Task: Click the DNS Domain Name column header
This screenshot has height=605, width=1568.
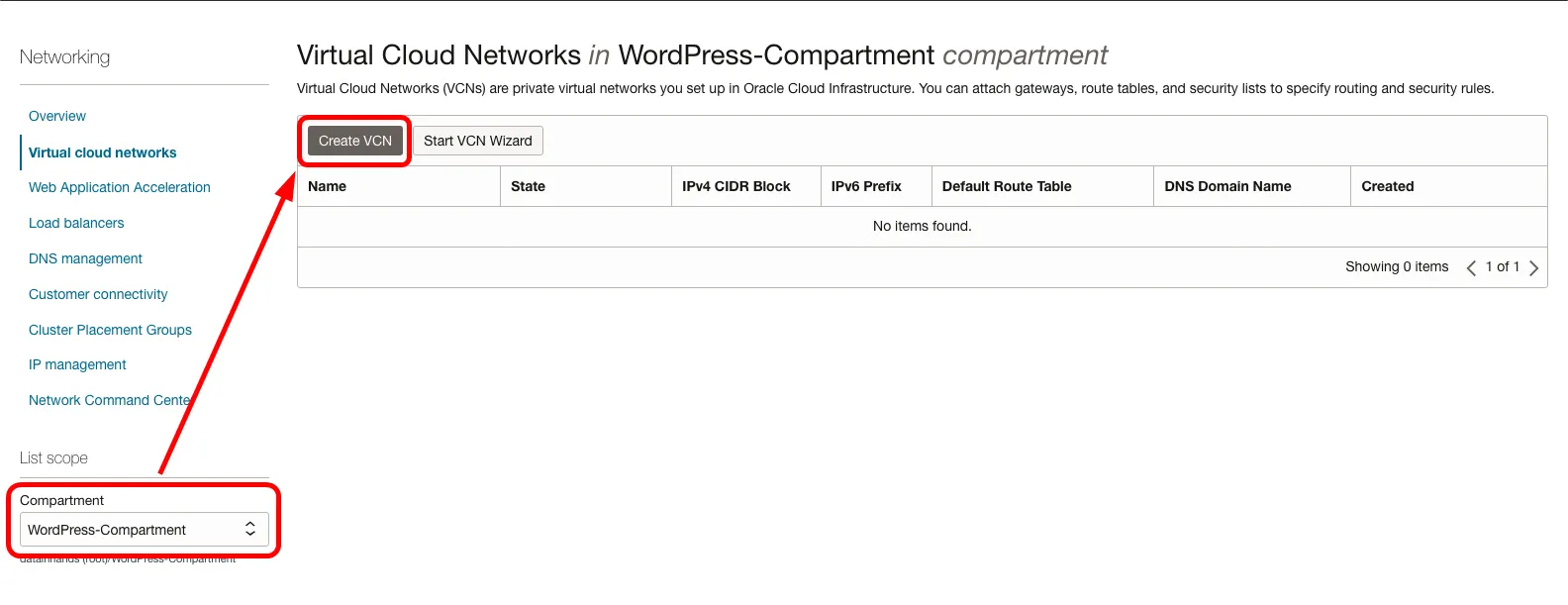Action: [1227, 186]
